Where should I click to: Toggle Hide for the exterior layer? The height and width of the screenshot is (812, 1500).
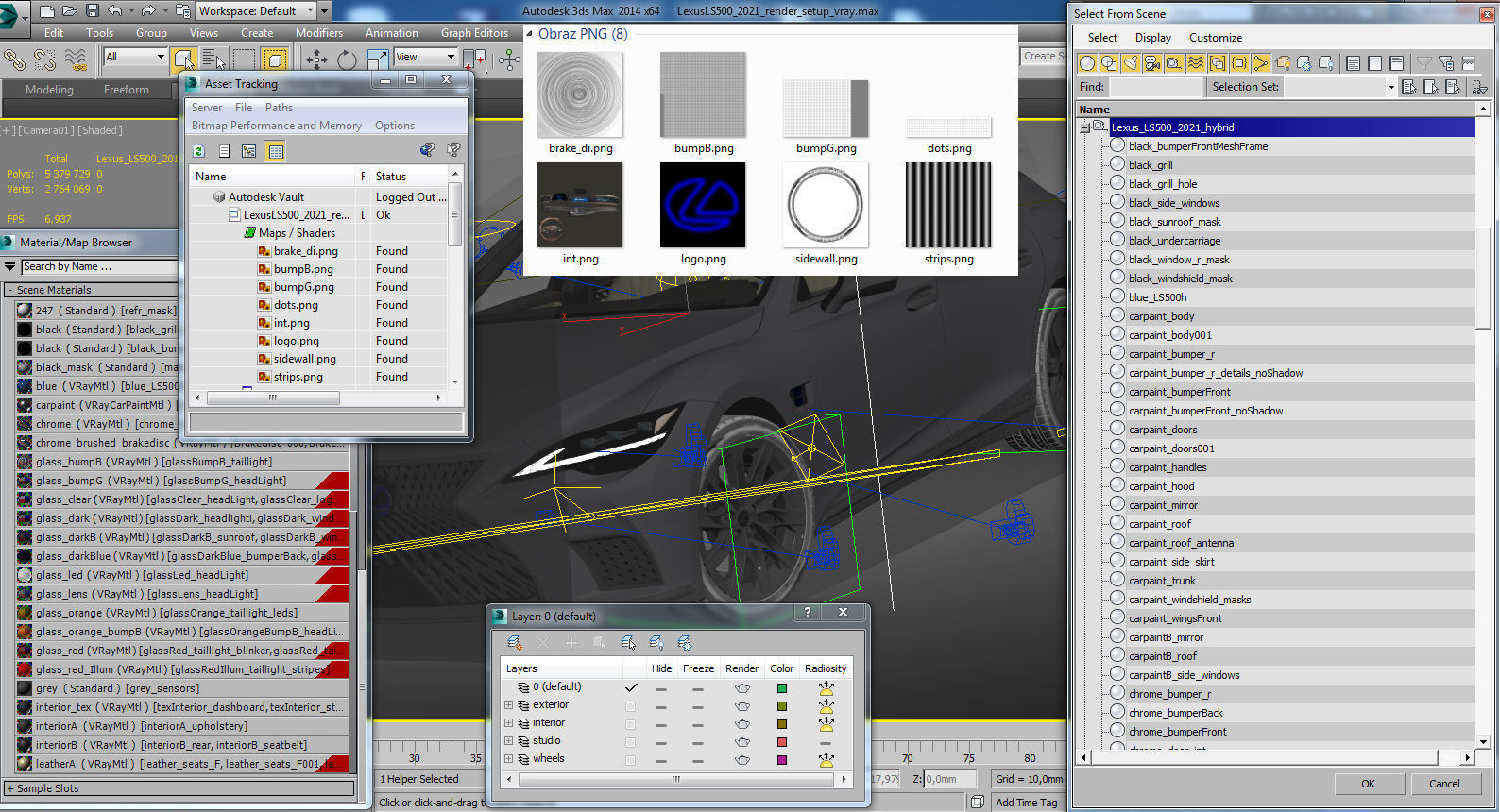pos(661,706)
